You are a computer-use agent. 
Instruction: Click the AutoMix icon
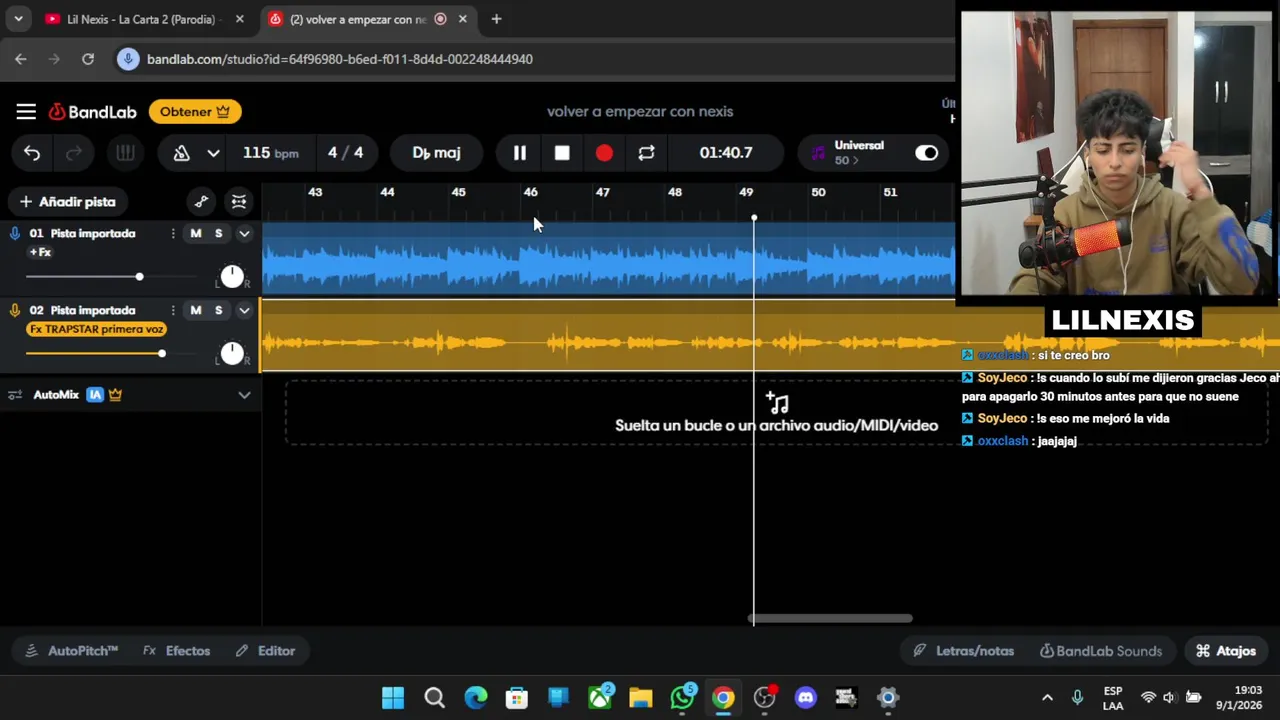point(15,395)
